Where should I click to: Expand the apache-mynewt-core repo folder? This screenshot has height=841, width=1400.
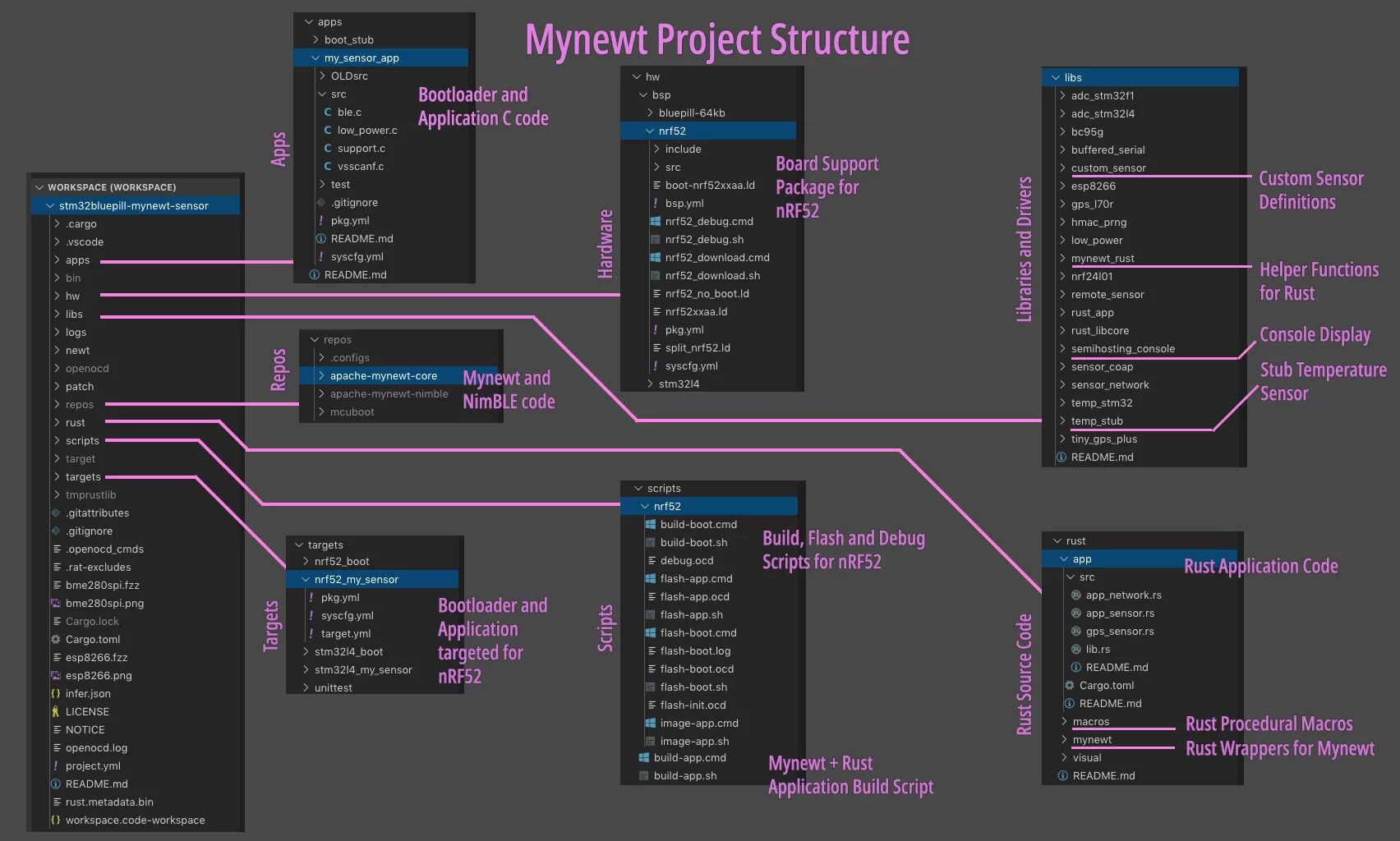(321, 375)
